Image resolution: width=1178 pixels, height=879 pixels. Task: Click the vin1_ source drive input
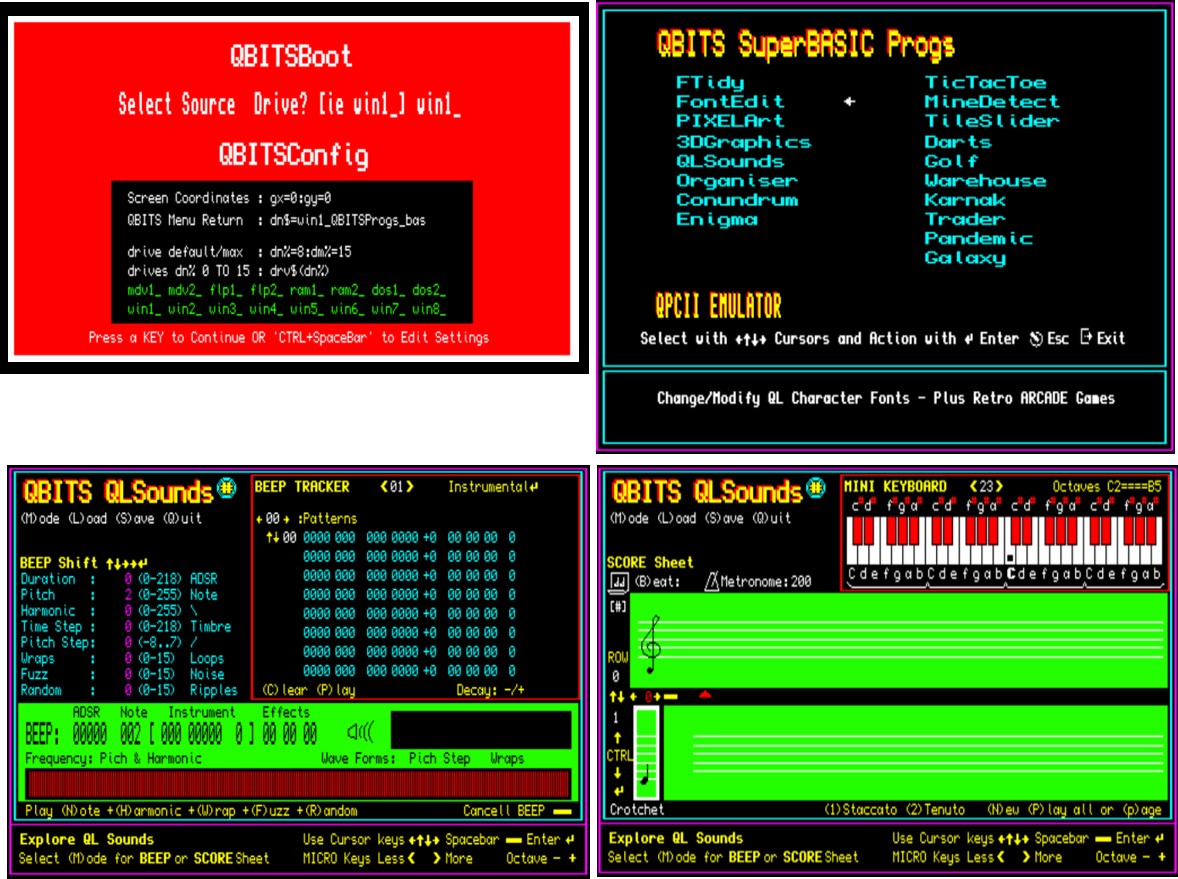(x=437, y=104)
